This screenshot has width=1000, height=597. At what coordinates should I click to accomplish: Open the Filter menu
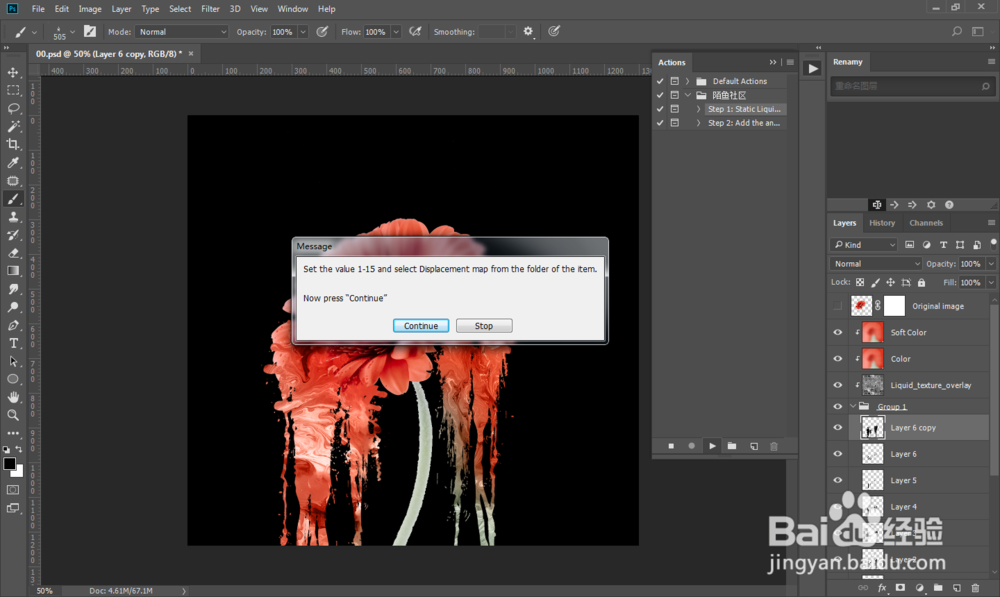tap(210, 9)
